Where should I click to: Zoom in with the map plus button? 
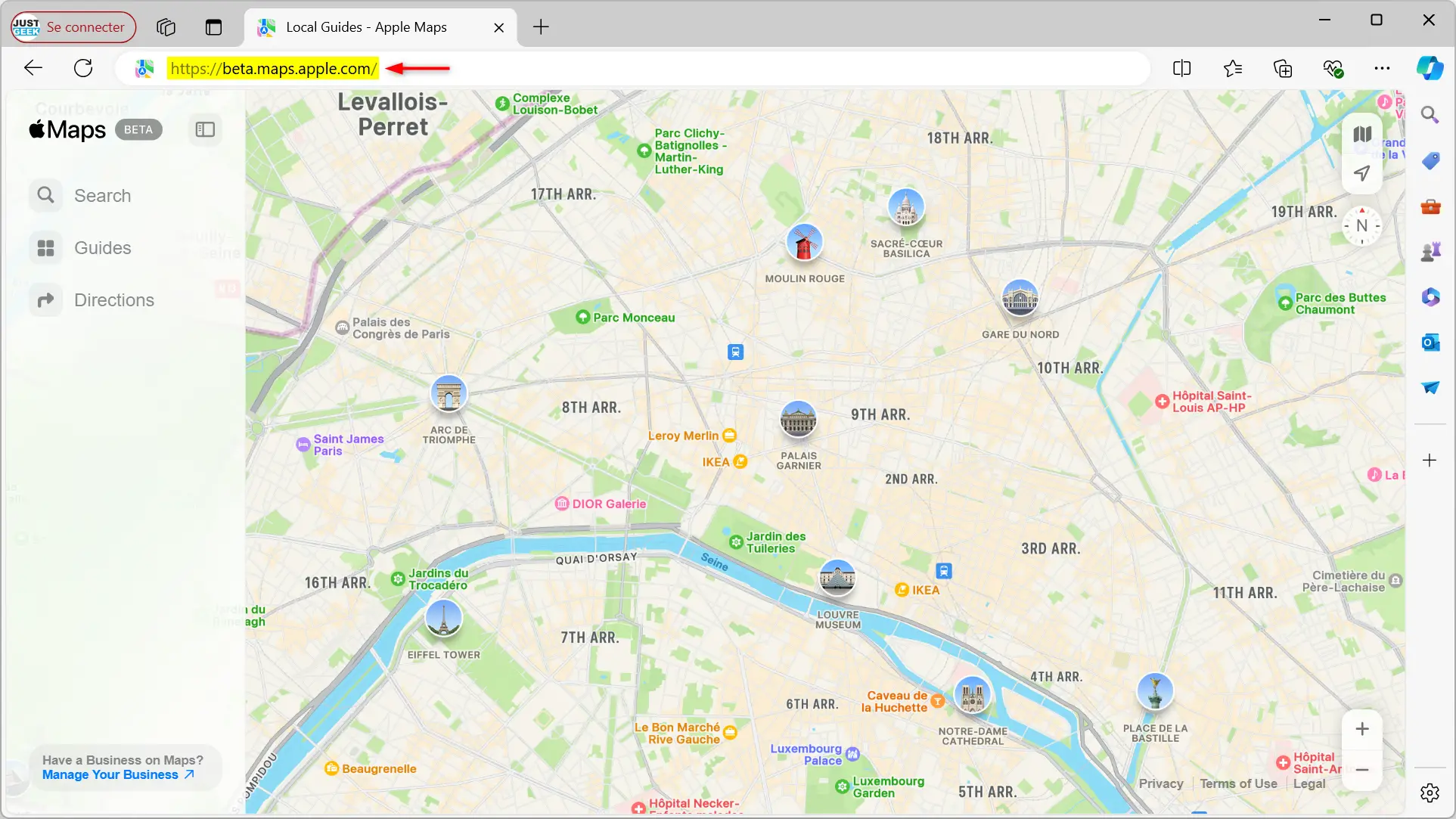[1362, 729]
